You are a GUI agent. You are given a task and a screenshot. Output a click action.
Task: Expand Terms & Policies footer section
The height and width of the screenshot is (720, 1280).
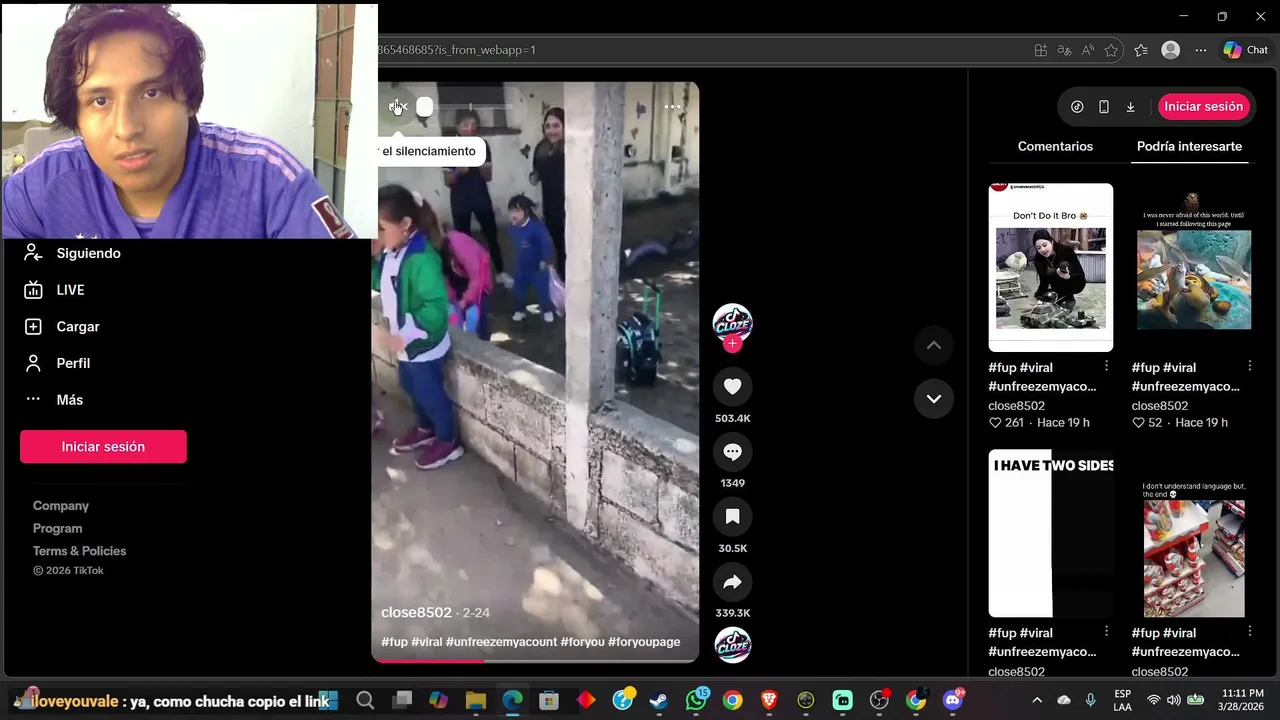pos(79,551)
